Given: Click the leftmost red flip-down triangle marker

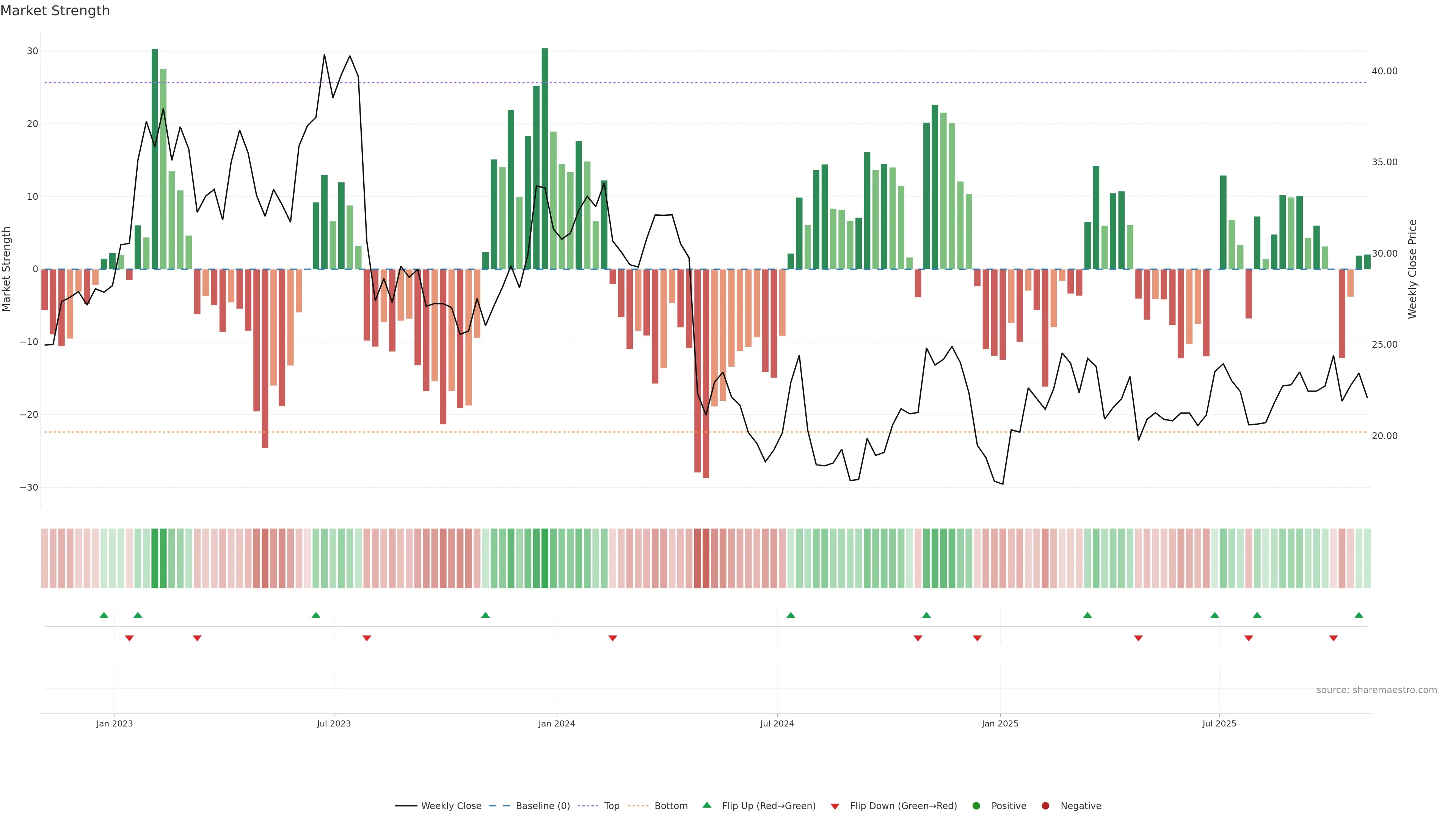Looking at the screenshot, I should pos(129,638).
